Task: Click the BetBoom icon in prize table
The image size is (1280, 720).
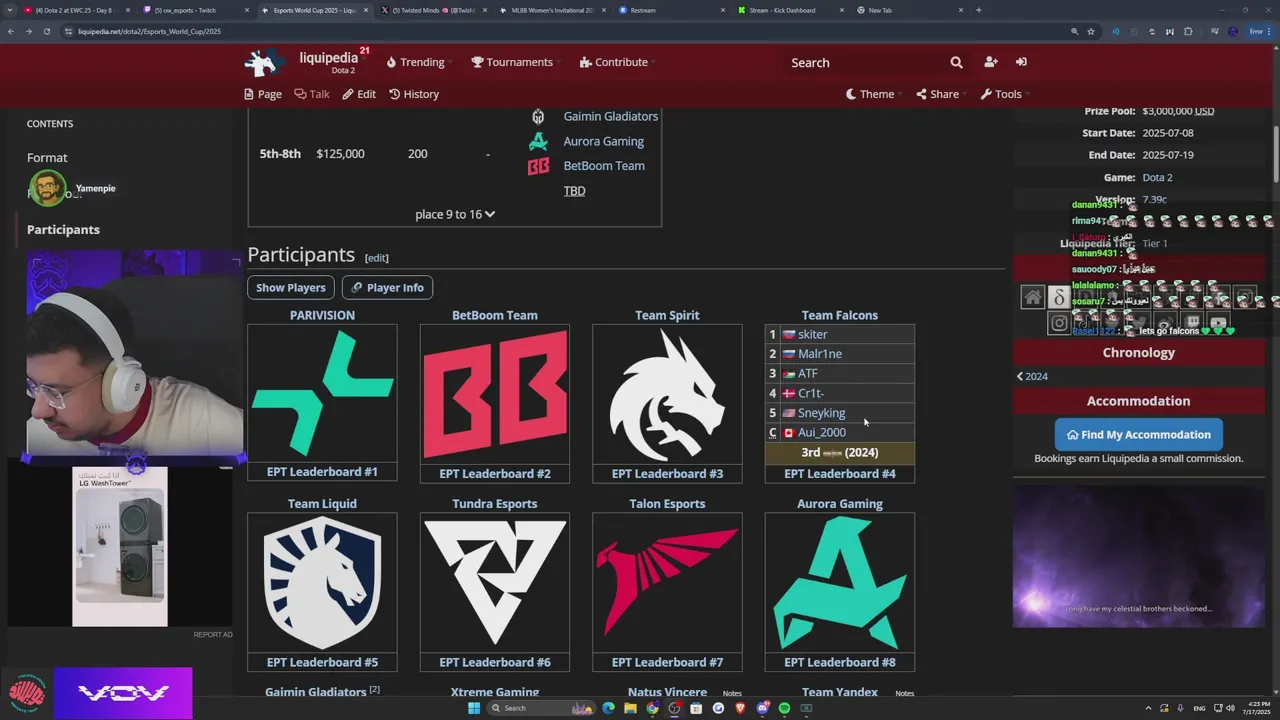Action: [538, 166]
